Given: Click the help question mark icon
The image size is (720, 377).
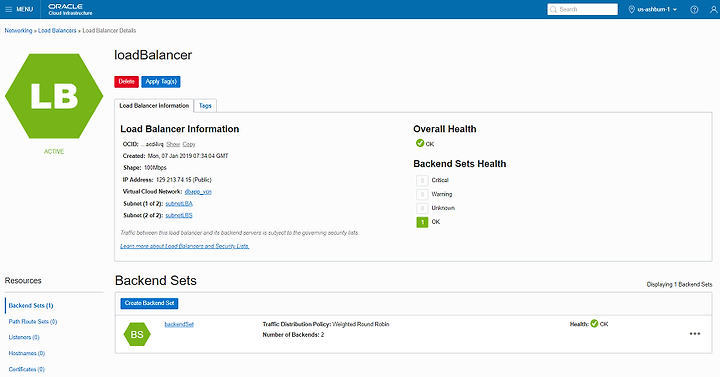Looking at the screenshot, I should point(694,9).
